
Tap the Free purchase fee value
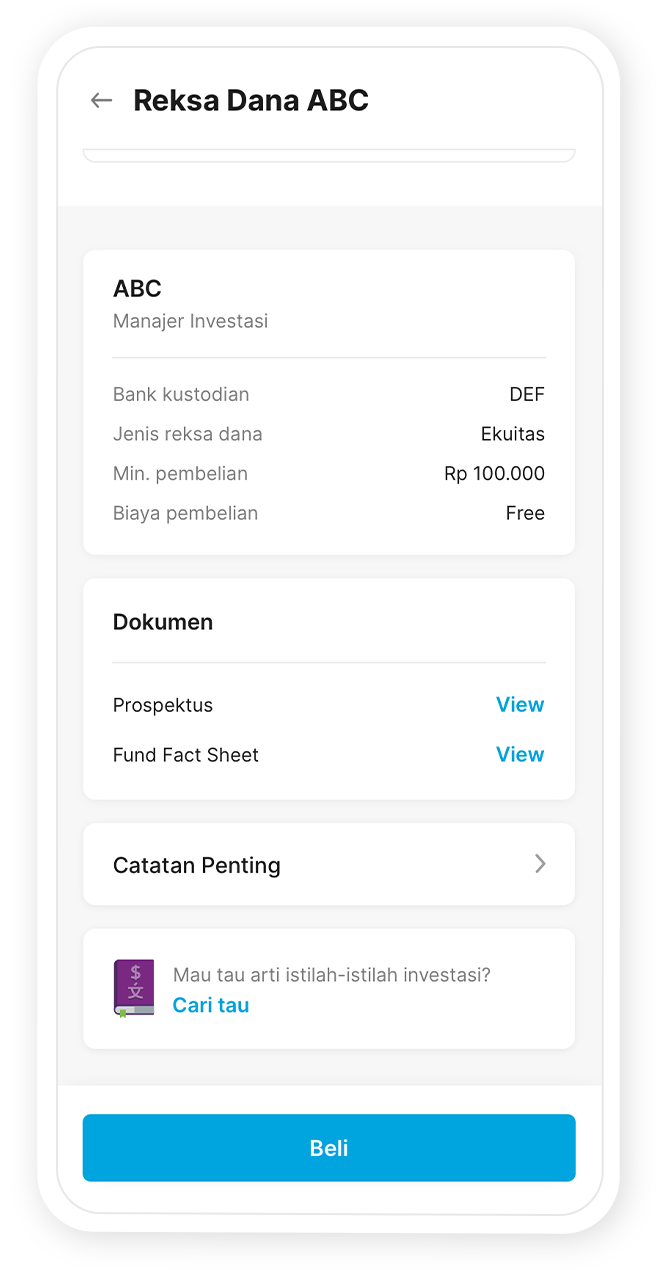[525, 513]
